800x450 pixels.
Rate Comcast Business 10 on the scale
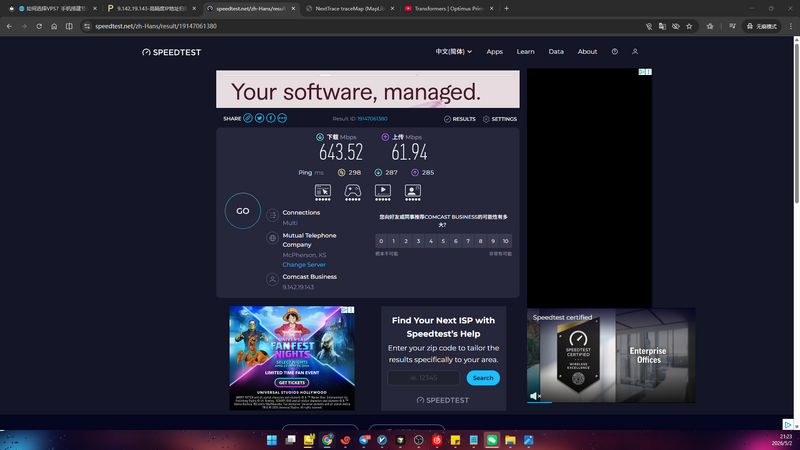coord(505,241)
